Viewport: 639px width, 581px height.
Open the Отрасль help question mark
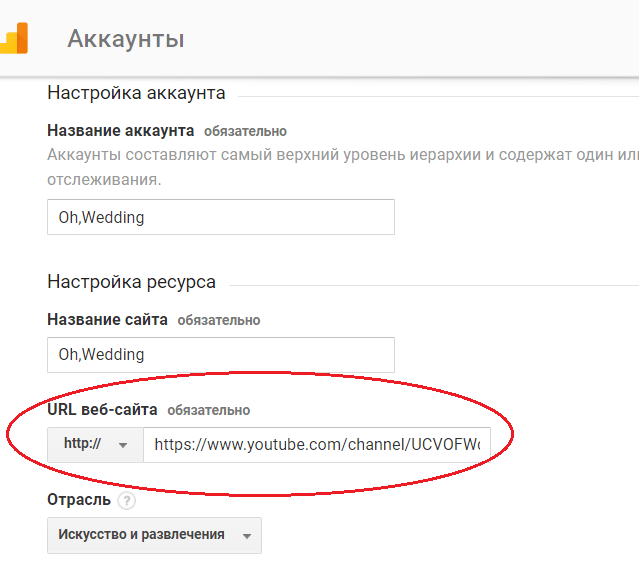point(127,501)
